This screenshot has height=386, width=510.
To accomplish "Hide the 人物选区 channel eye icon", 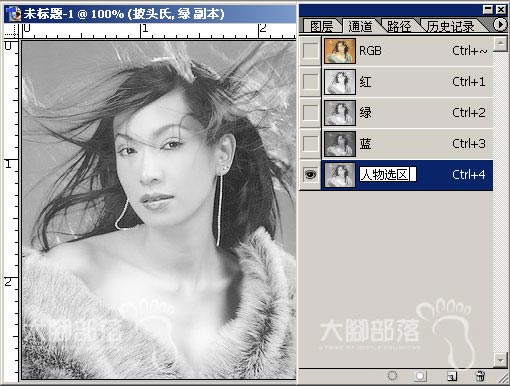I will (x=310, y=175).
